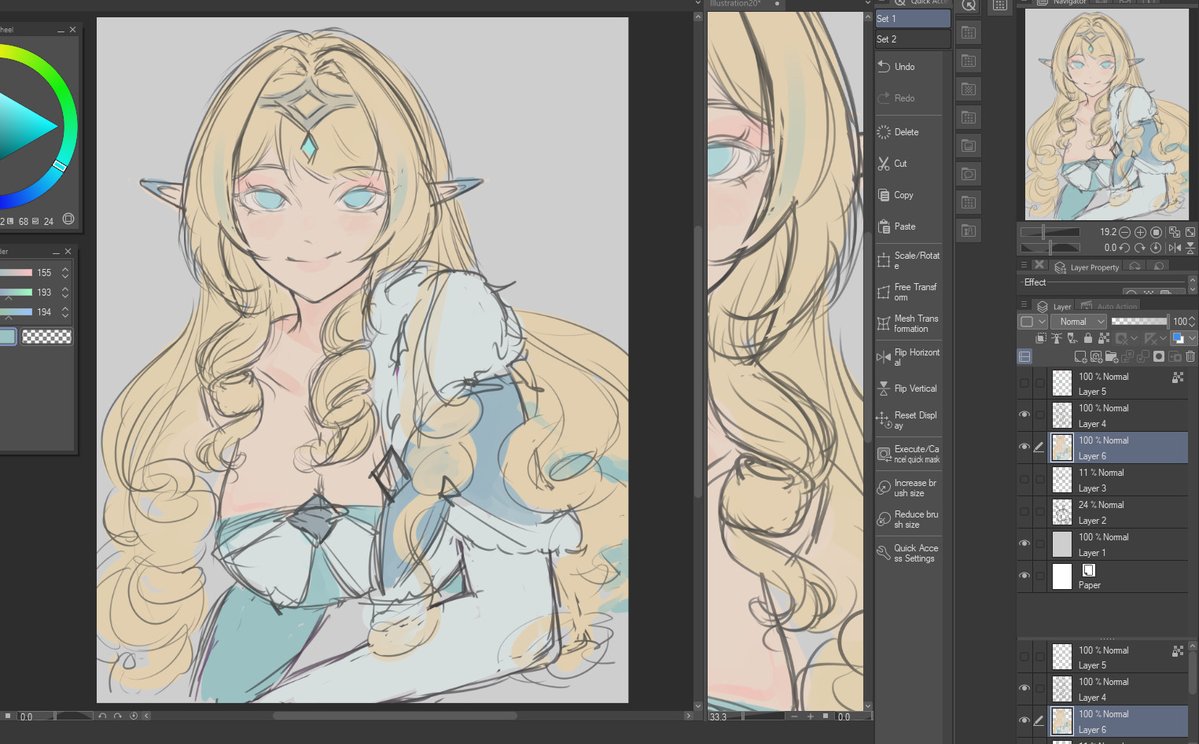
Task: Rotate canvas left in Navigator
Action: (1125, 248)
